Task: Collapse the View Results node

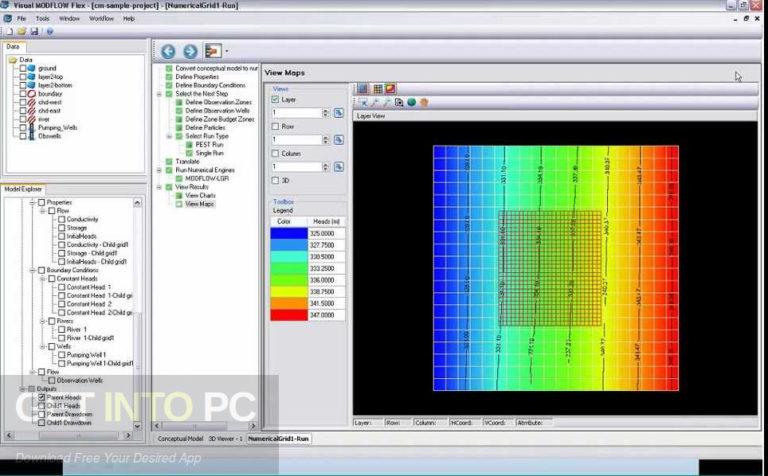Action: tap(159, 187)
